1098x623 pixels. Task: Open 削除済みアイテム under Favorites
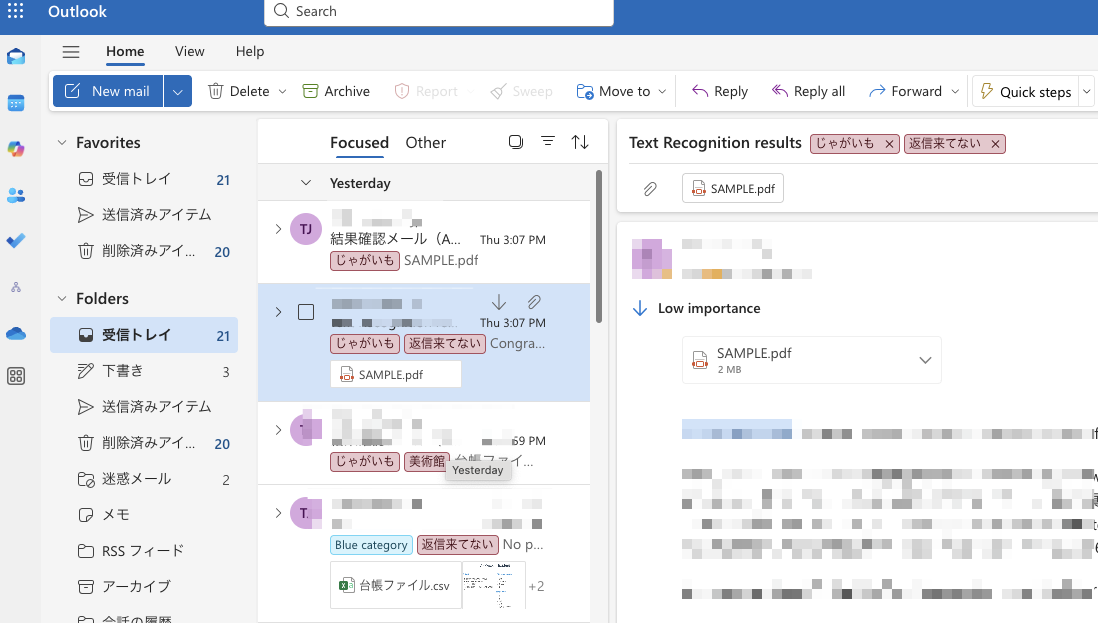click(144, 251)
